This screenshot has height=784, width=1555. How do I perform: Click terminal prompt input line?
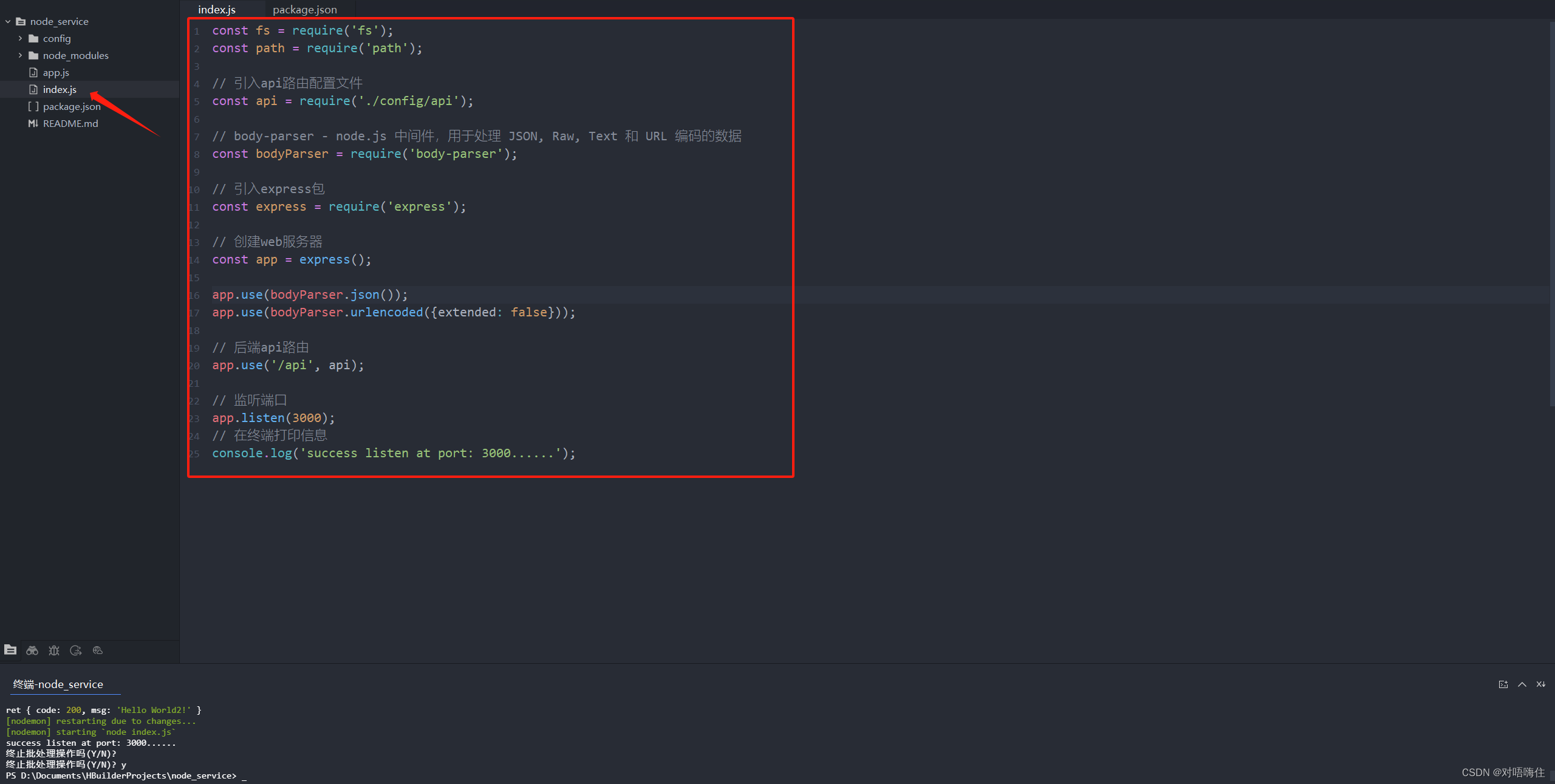point(244,775)
